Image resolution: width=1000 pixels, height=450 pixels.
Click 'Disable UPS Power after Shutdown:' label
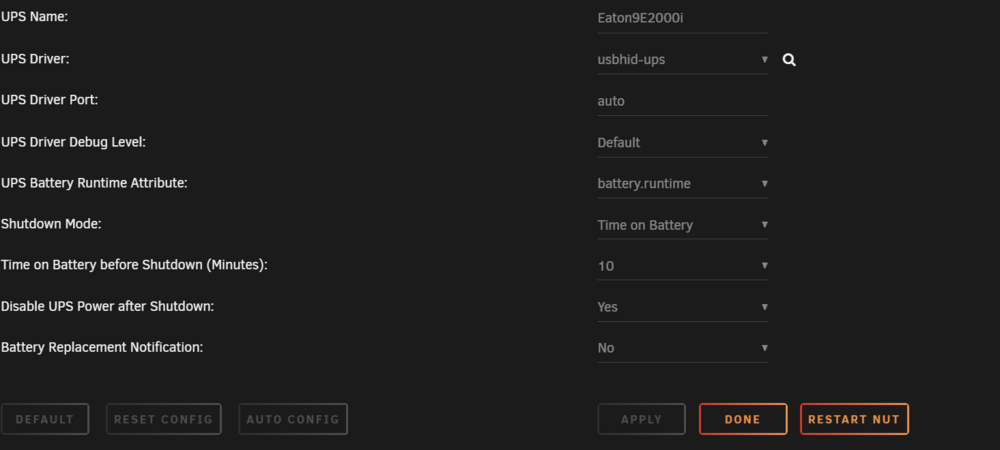[107, 306]
